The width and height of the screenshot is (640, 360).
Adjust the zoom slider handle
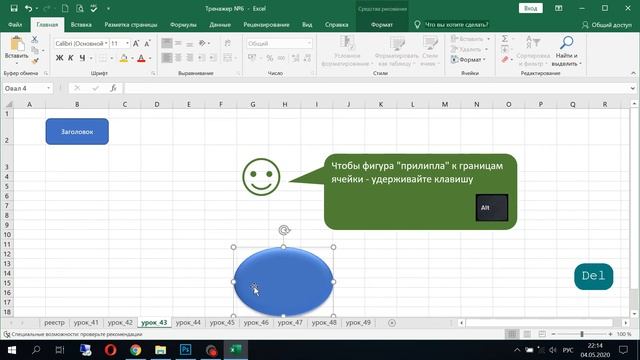pyautogui.click(x=582, y=334)
